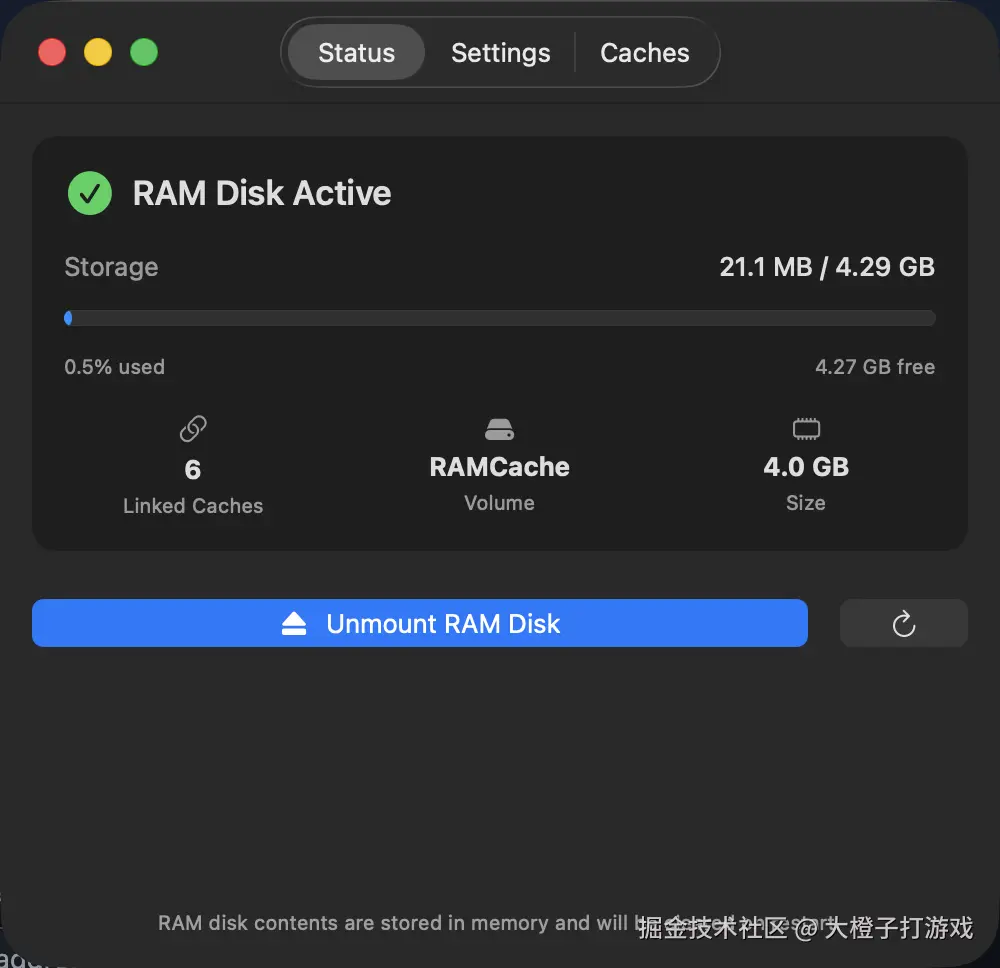Screen dimensions: 1000x968
Task: Switch to the Status tab
Action: (357, 52)
